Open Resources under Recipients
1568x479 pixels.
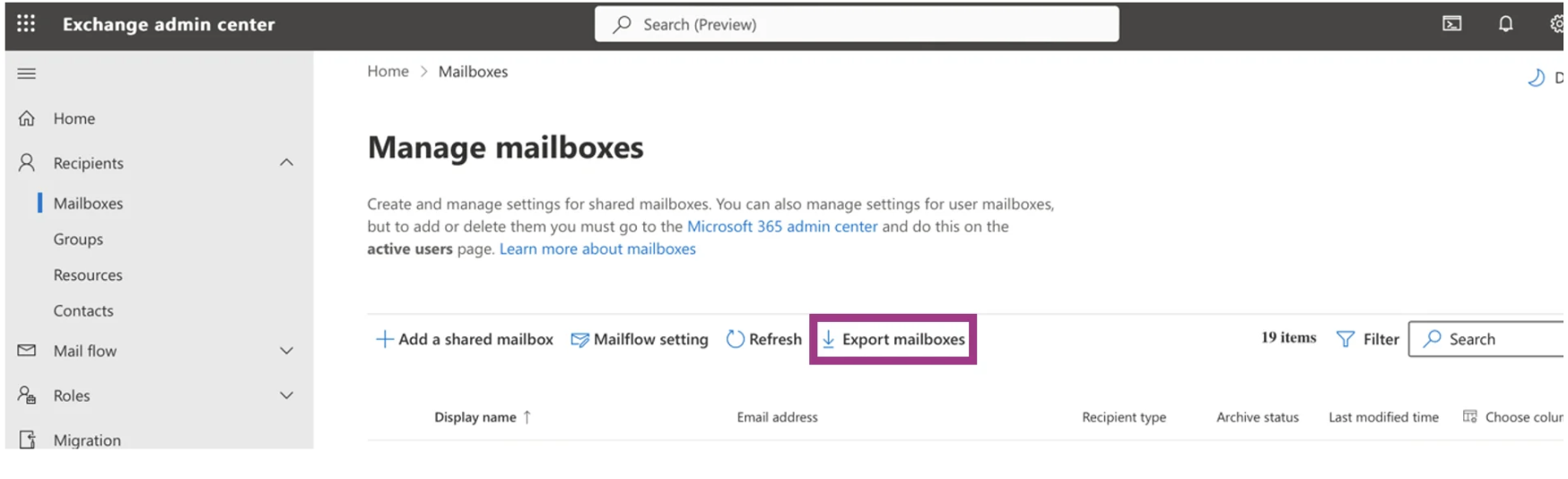click(x=88, y=275)
